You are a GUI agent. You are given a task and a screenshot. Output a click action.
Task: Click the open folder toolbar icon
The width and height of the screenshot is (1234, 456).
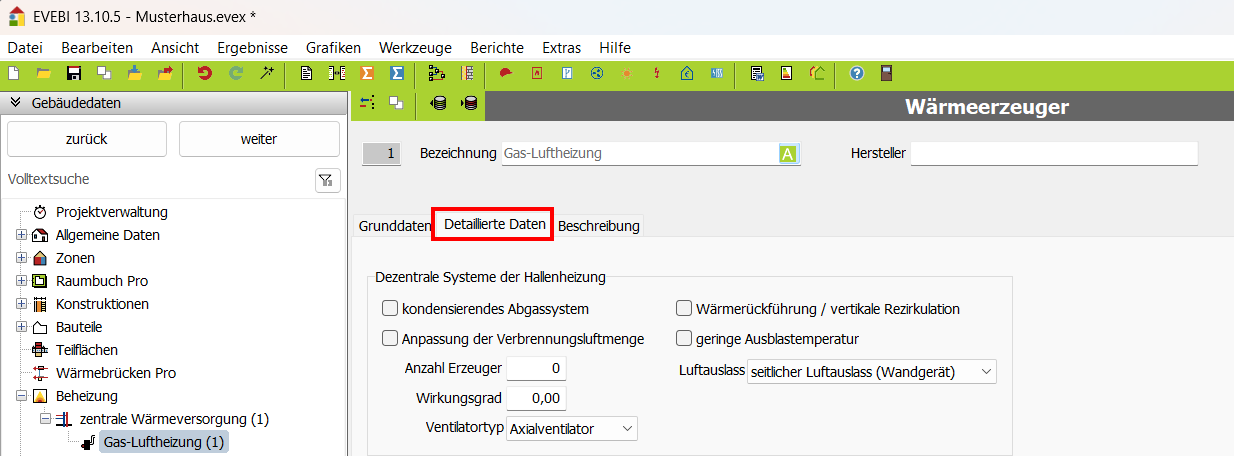(44, 73)
